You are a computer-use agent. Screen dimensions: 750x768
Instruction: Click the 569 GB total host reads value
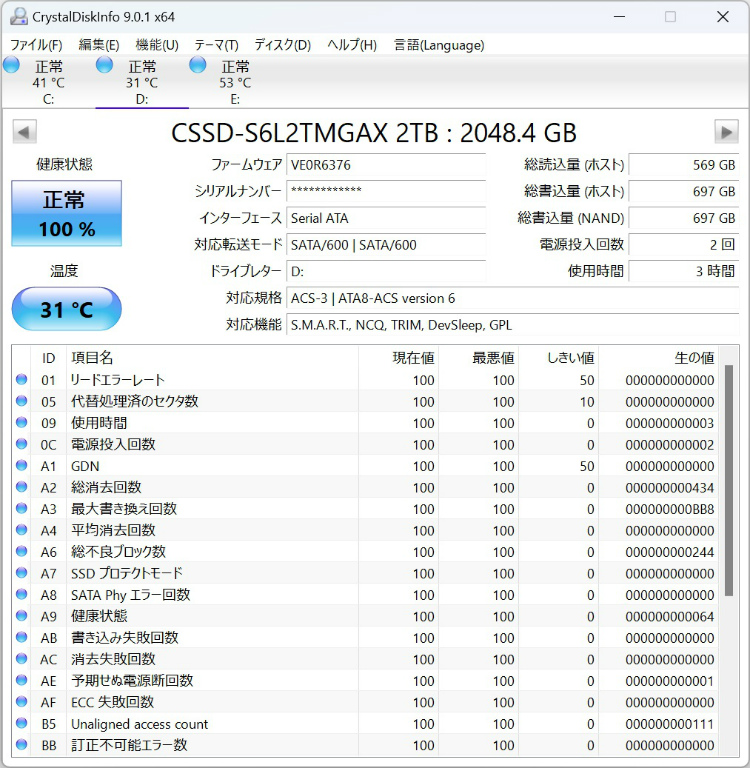(x=683, y=165)
